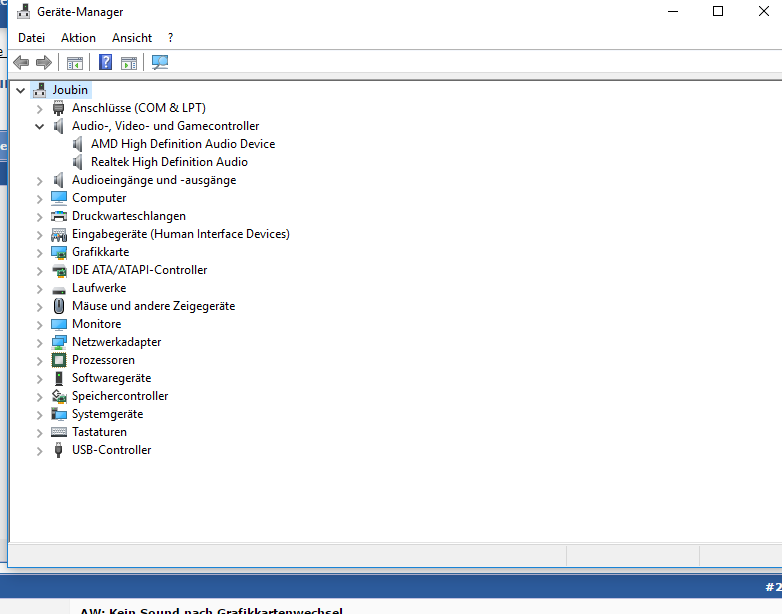Click the Back arrow toolbar icon
Viewport: 782px width, 614px height.
click(21, 62)
